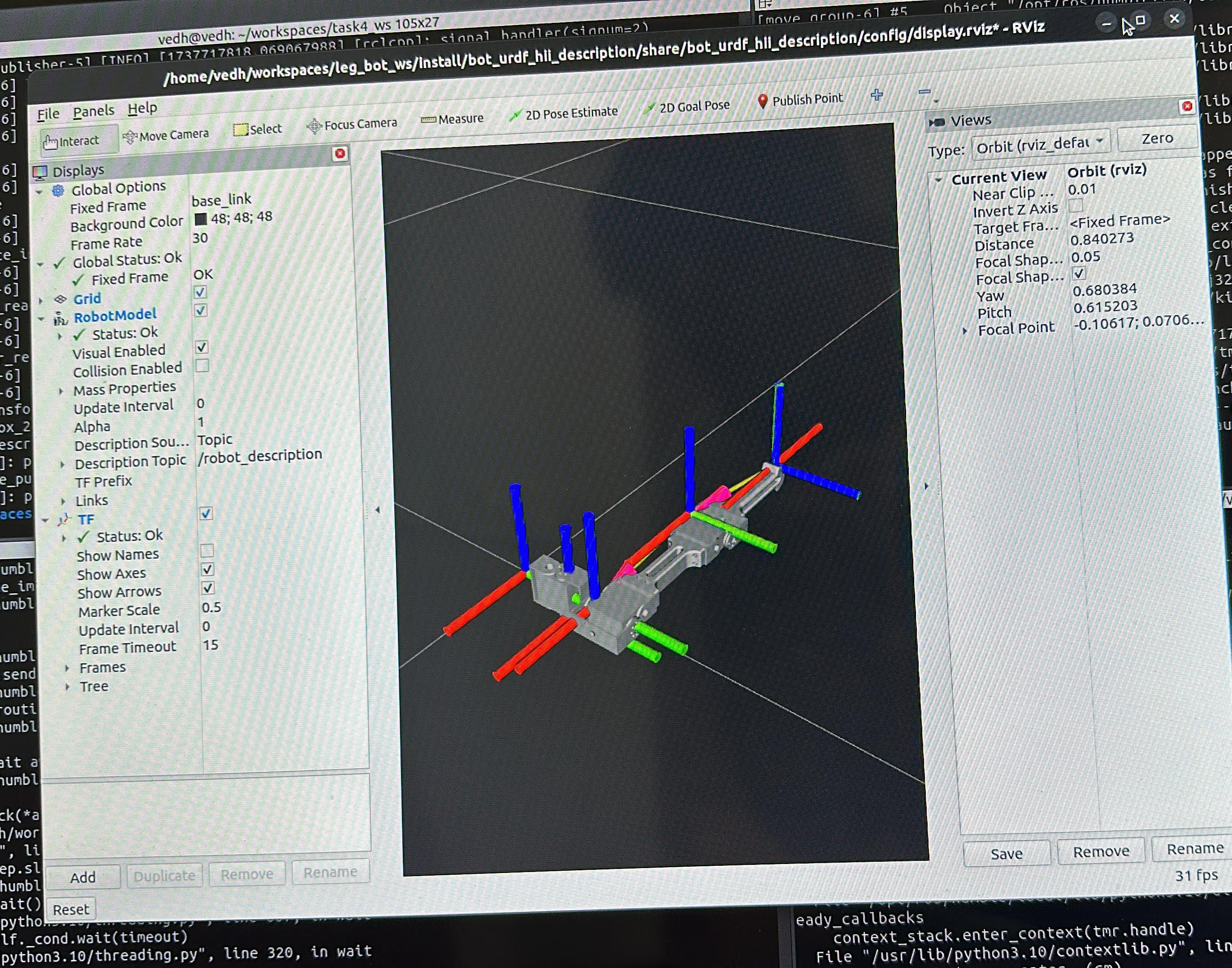Viewport: 1232px width, 968px height.
Task: Click the plus icon to add a tool
Action: pos(877,95)
